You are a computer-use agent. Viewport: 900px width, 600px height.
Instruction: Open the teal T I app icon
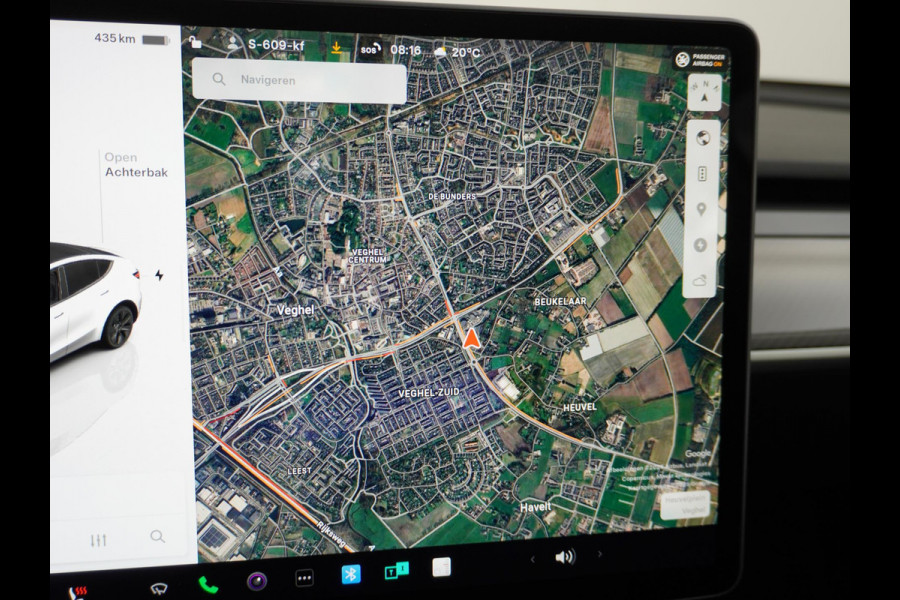(396, 571)
